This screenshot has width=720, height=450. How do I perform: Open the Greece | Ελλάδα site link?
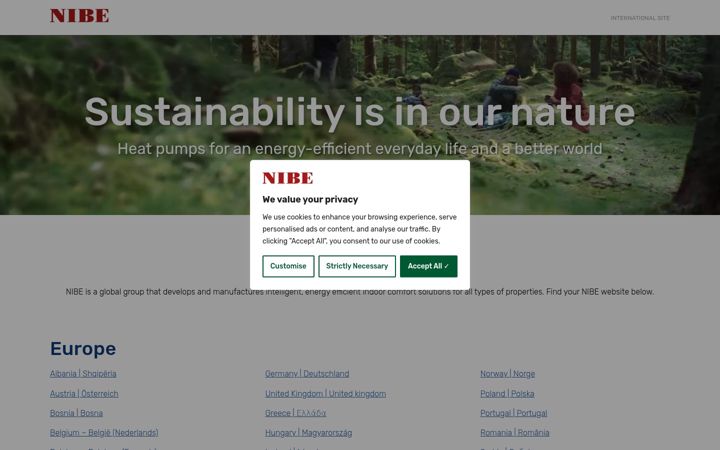(296, 413)
